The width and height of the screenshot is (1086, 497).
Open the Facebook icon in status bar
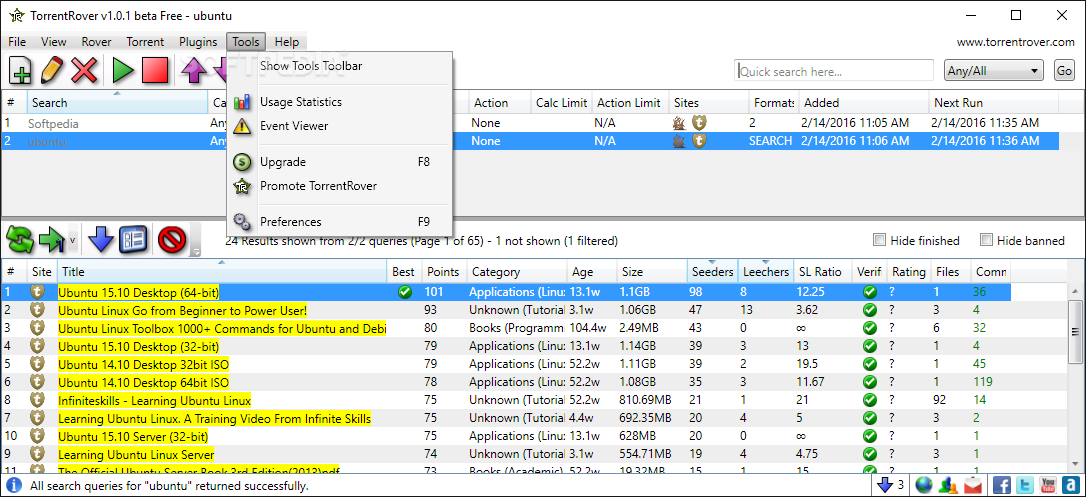[x=1002, y=485]
